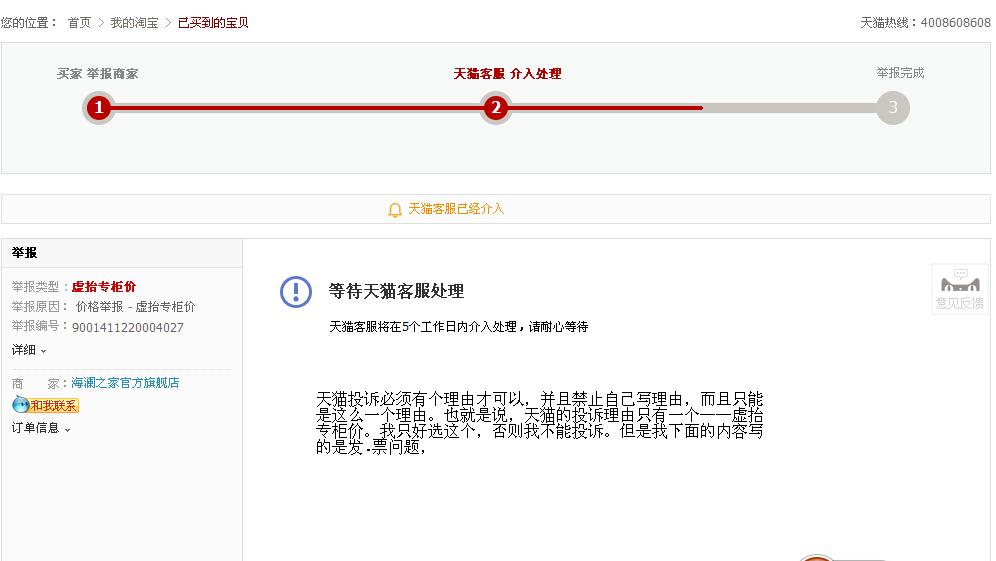Select report number 9001411220004027
The width and height of the screenshot is (996, 561).
(128, 328)
